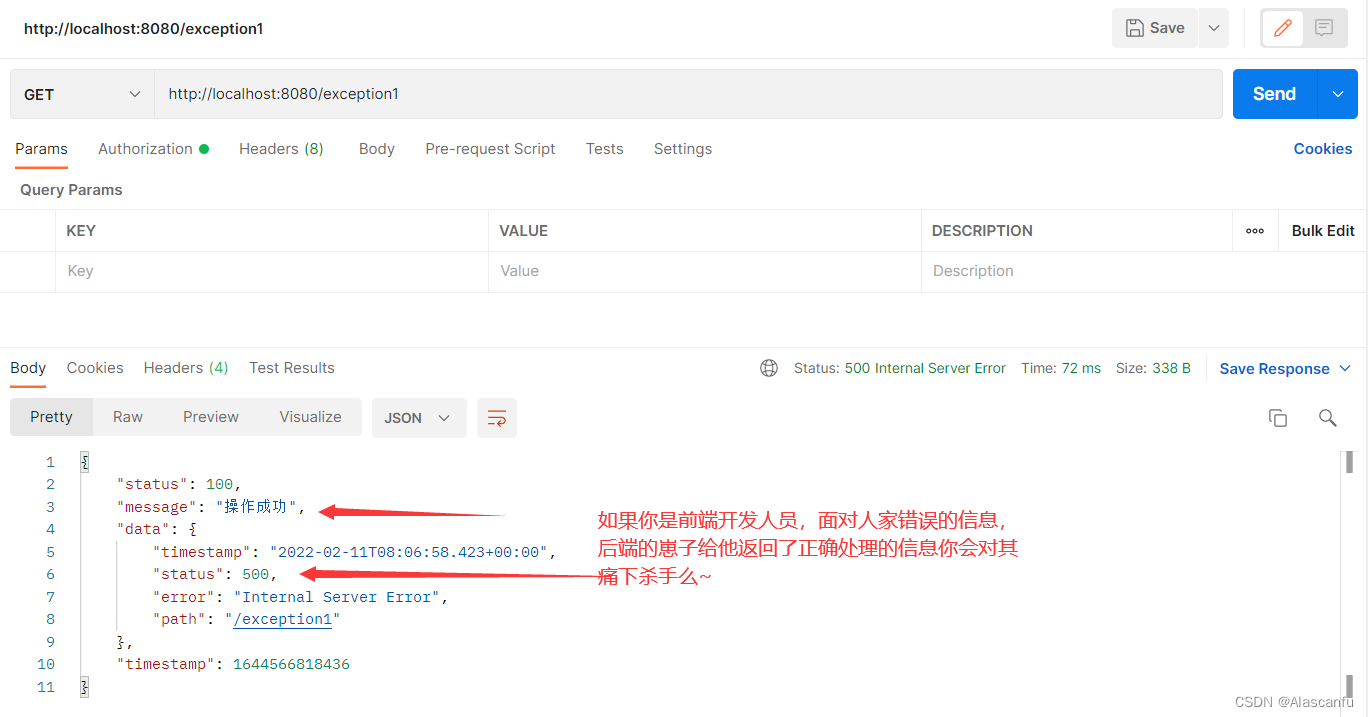Select the Pretty view
The height and width of the screenshot is (717, 1369).
51,417
